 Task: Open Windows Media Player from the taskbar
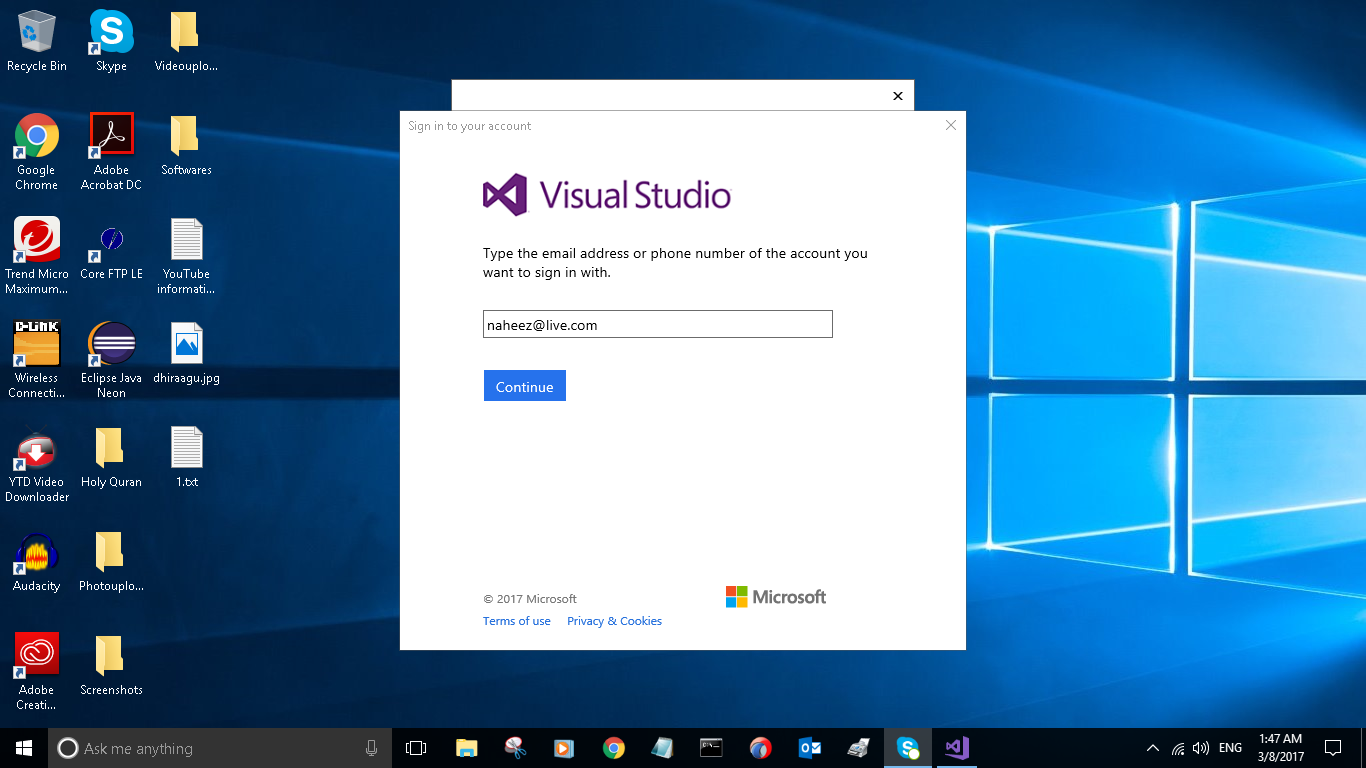[x=563, y=747]
